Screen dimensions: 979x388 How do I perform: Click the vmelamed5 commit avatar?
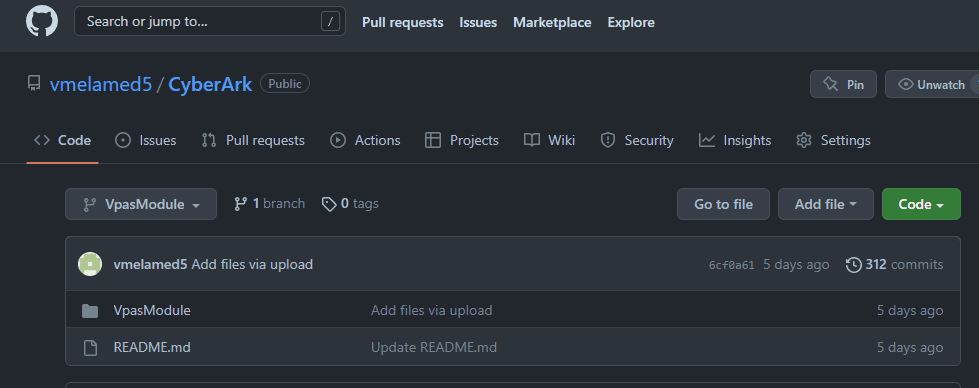click(x=90, y=264)
